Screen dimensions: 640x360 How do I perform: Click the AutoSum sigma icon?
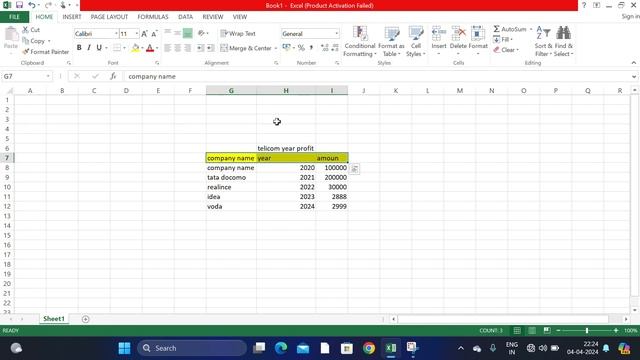coord(496,29)
